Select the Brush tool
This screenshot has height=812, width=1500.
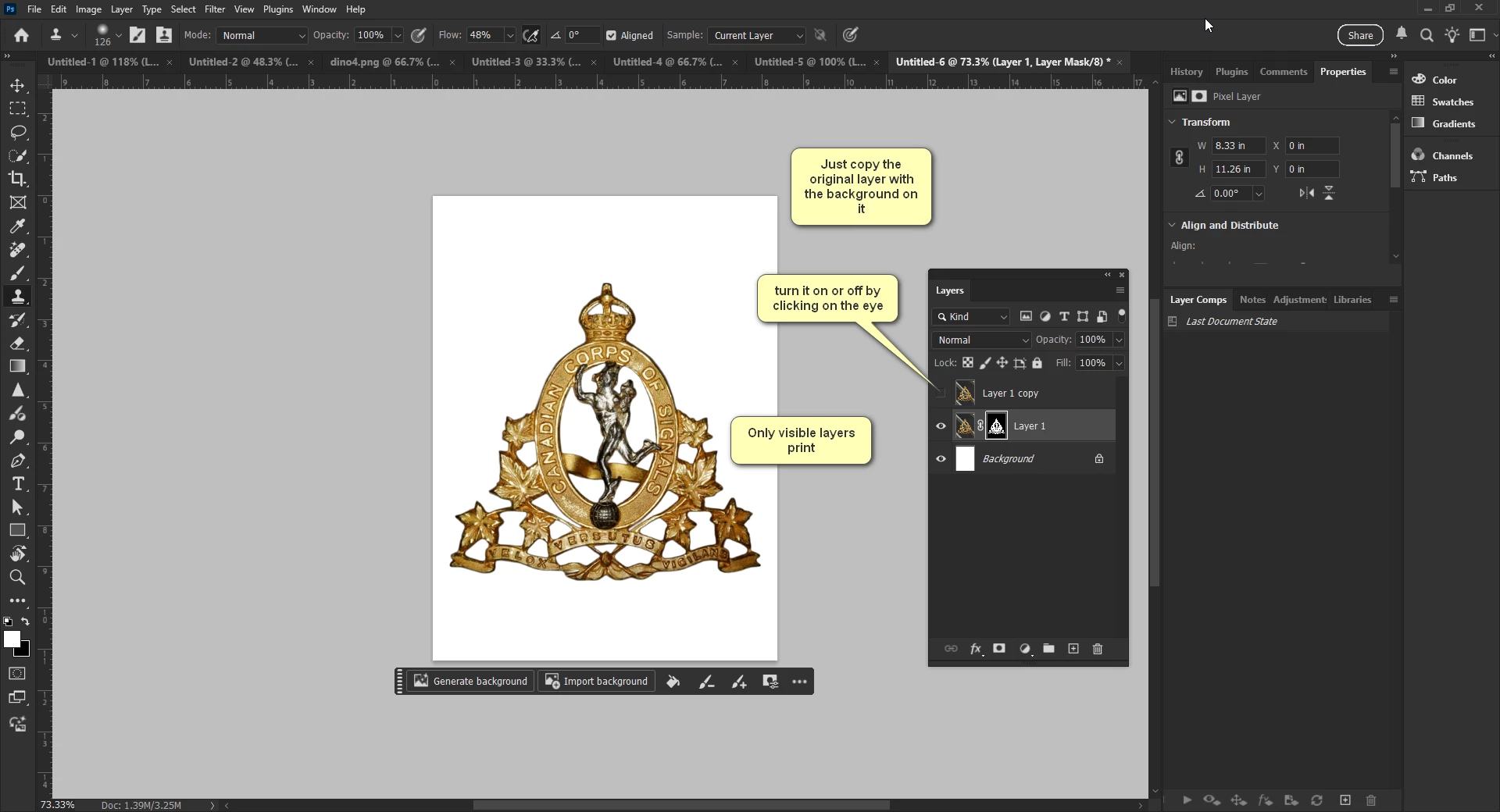(17, 272)
